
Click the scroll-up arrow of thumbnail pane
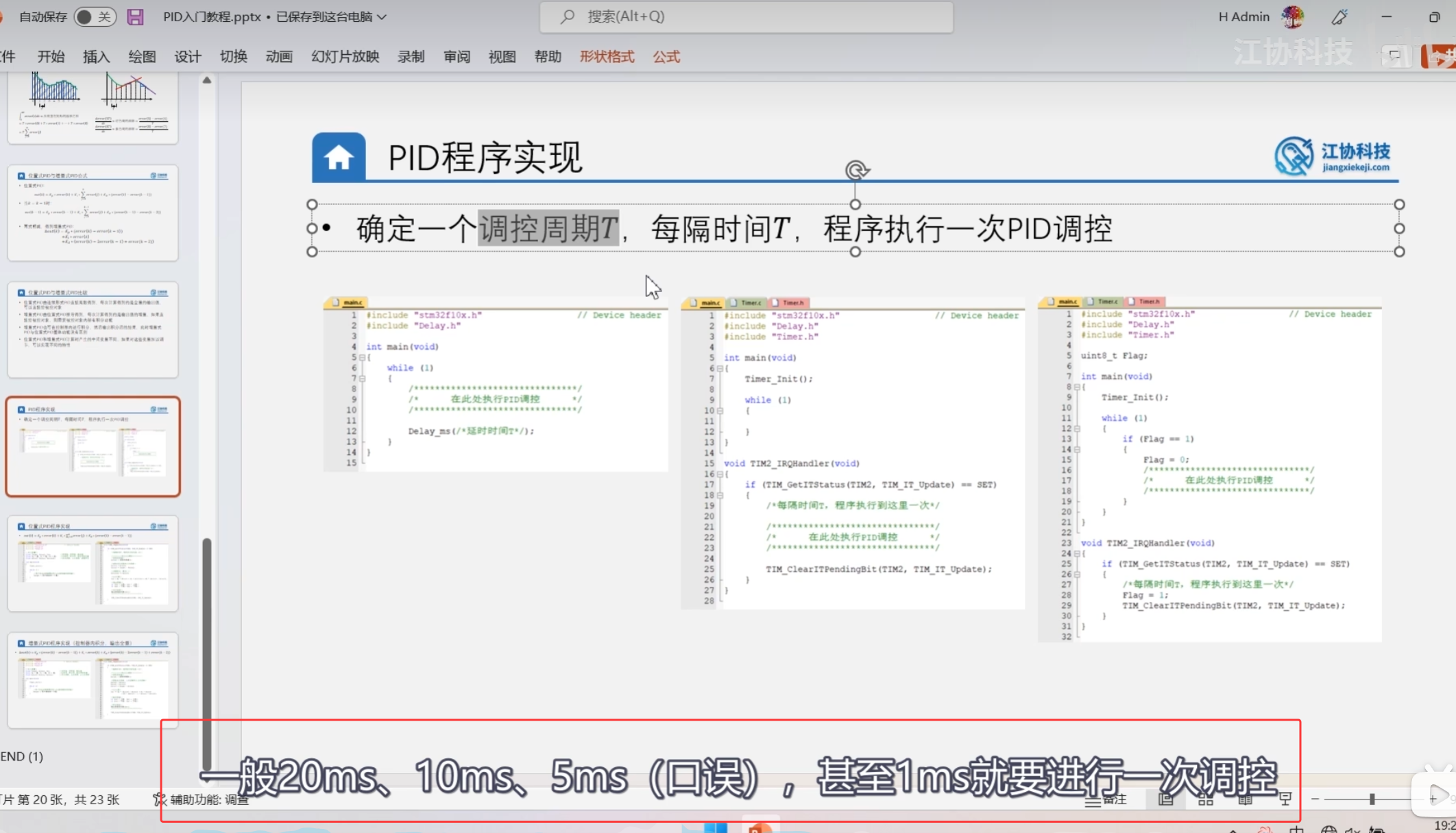(x=206, y=80)
